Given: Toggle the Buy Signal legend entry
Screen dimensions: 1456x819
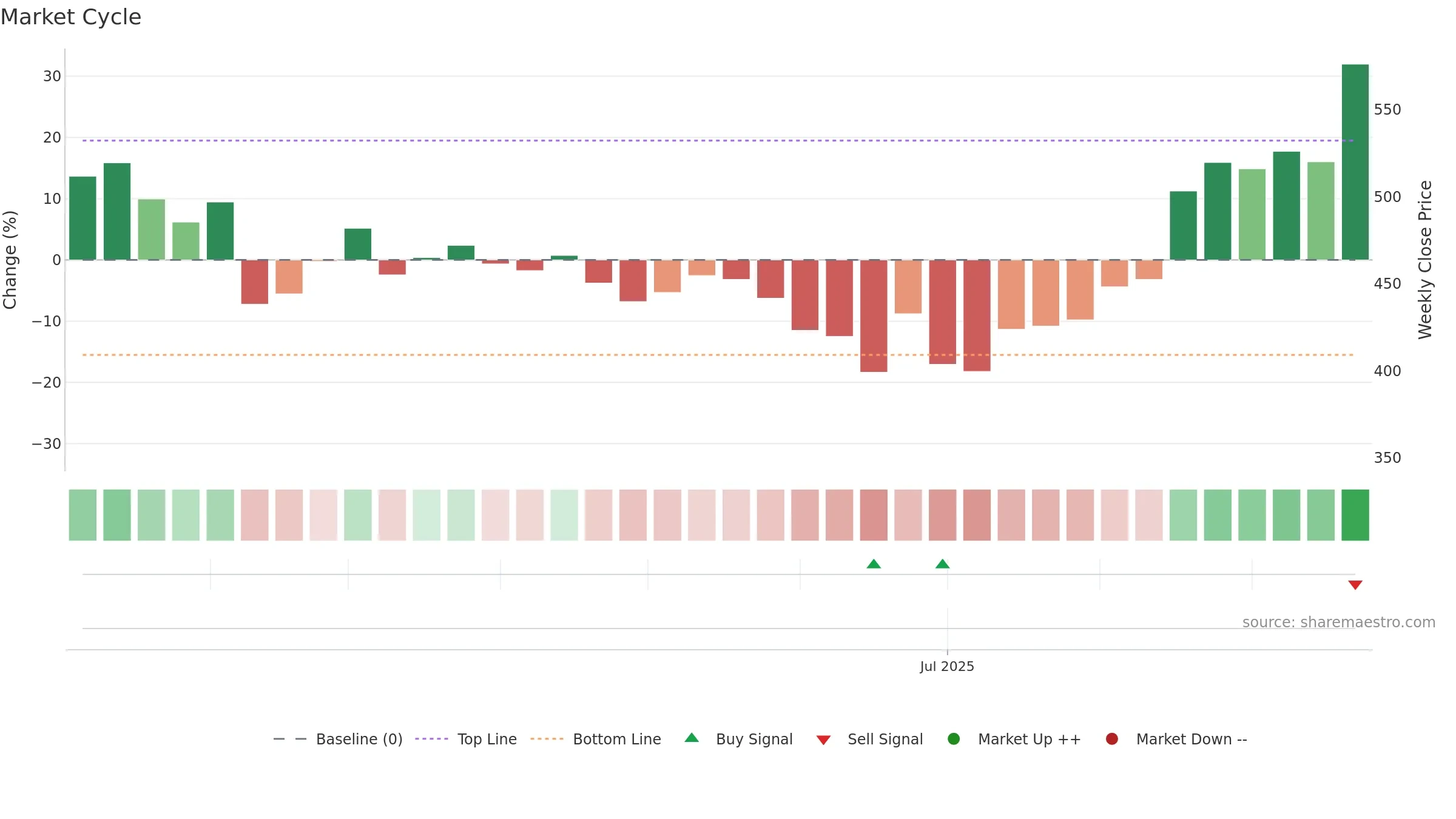Looking at the screenshot, I should pos(739,739).
